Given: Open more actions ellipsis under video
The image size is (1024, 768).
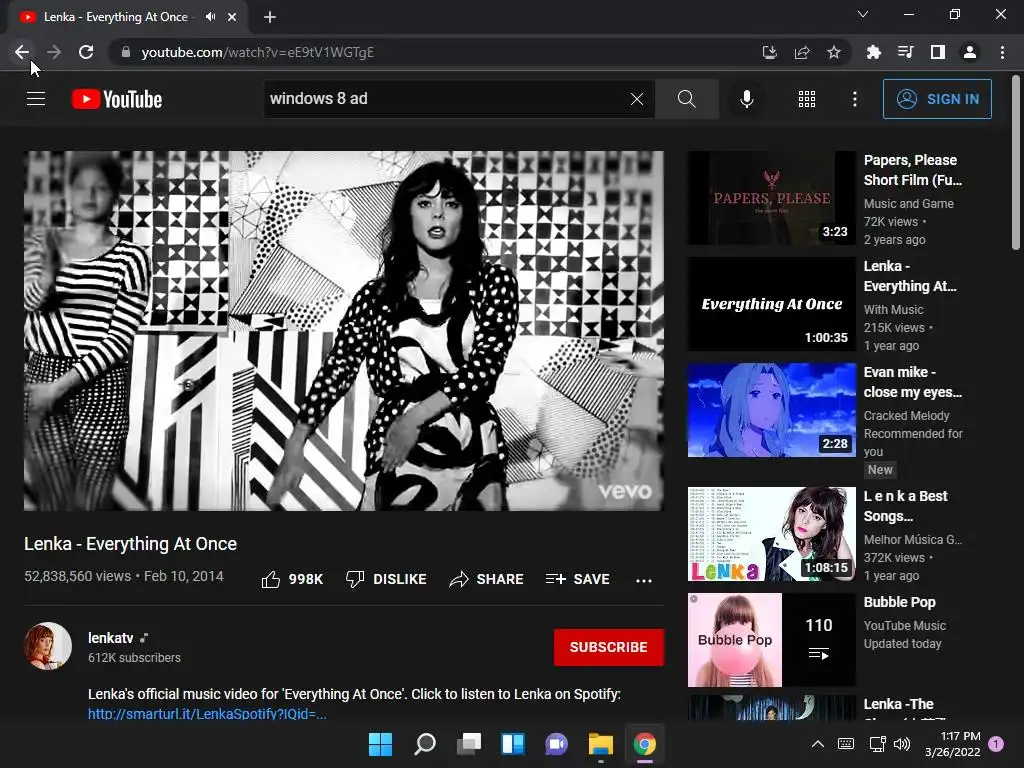Looking at the screenshot, I should click(644, 580).
